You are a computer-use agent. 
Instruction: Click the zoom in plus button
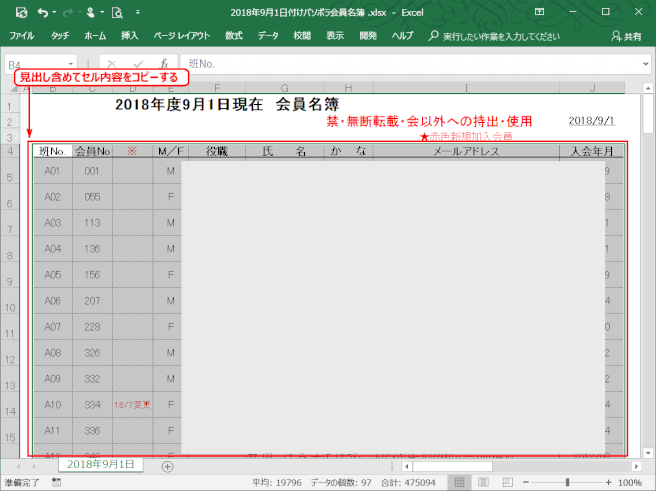[x=608, y=482]
